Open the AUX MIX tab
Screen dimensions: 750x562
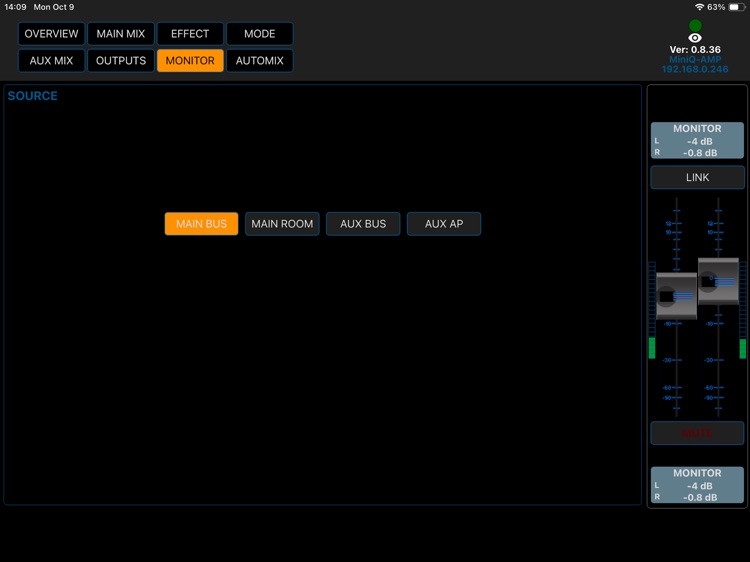coord(51,61)
